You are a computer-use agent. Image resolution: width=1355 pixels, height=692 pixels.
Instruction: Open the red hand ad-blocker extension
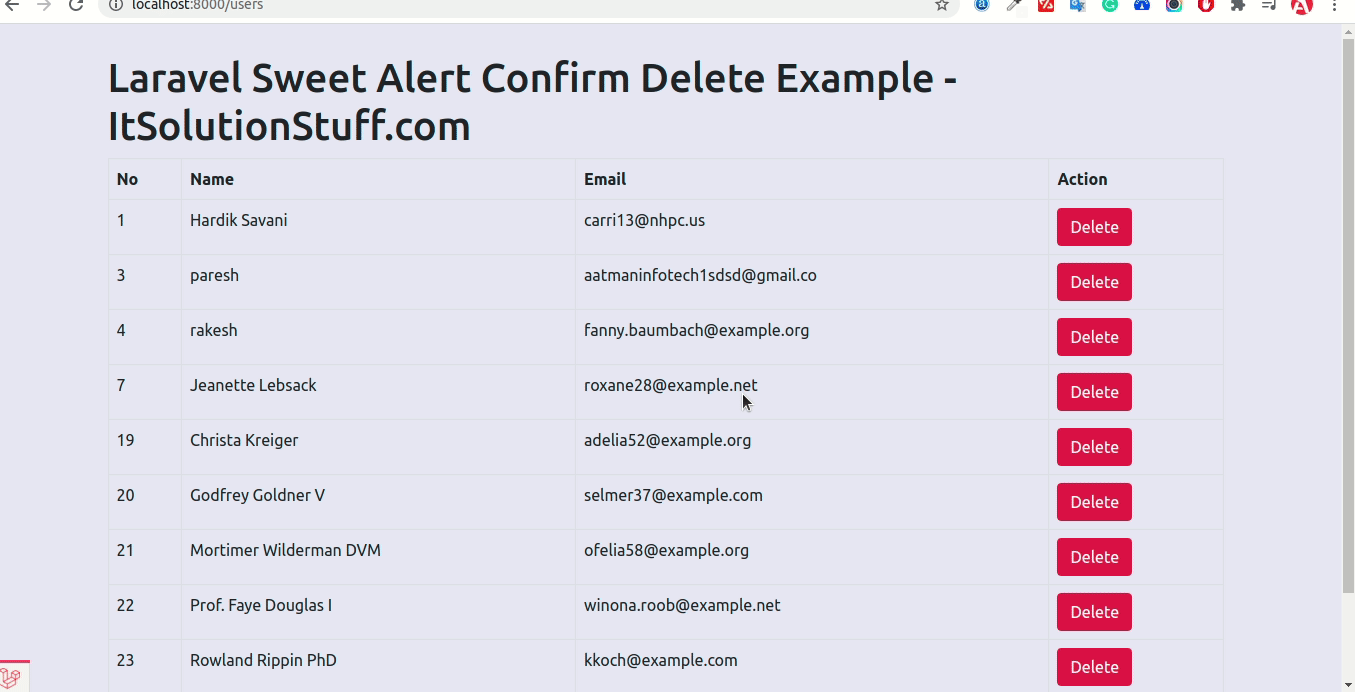click(x=1205, y=6)
